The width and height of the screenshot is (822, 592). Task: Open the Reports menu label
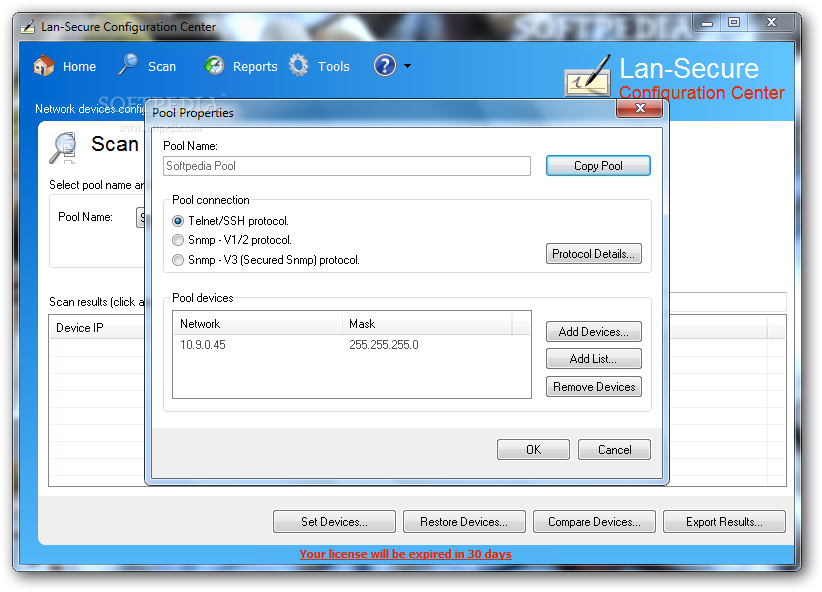[255, 67]
